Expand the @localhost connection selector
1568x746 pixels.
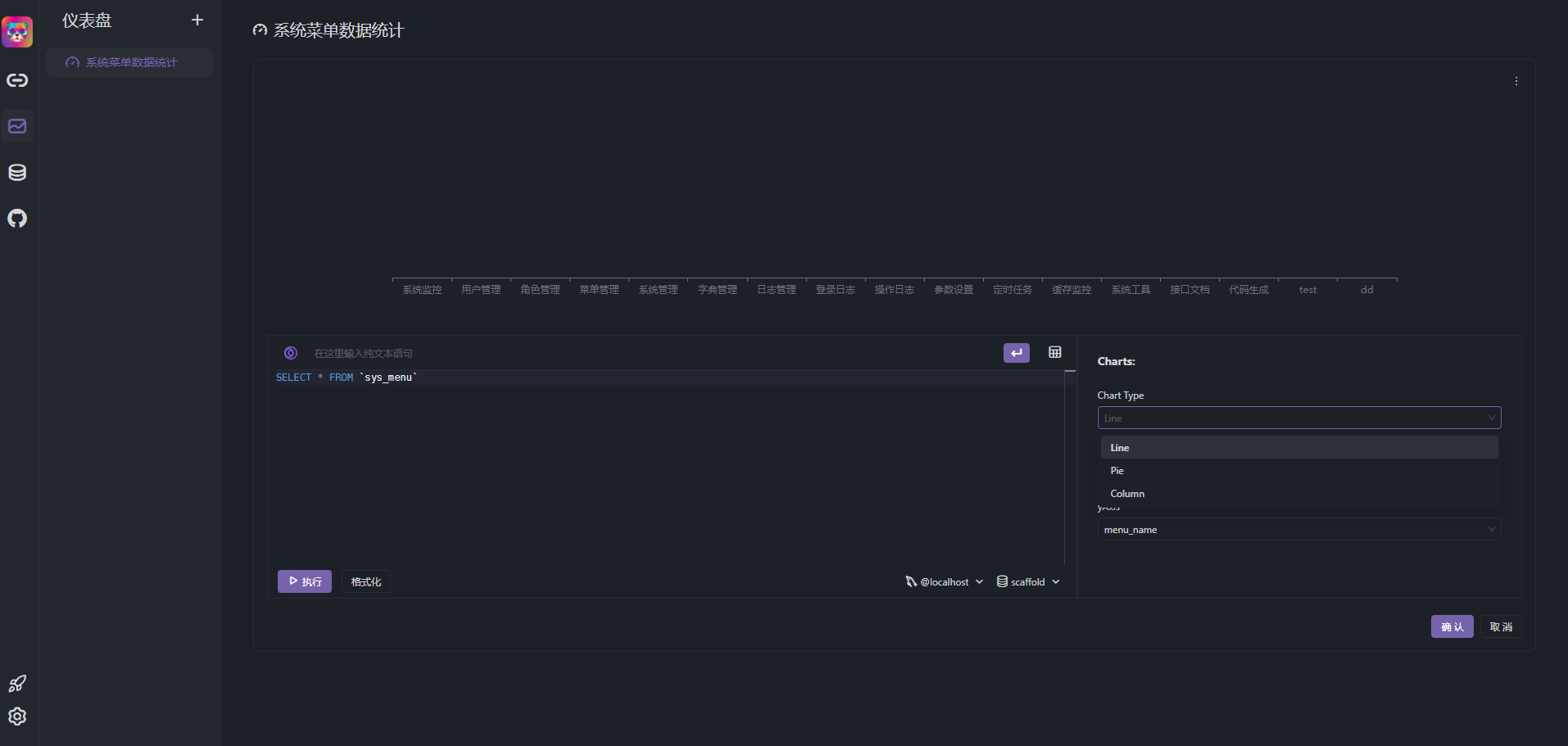click(945, 582)
